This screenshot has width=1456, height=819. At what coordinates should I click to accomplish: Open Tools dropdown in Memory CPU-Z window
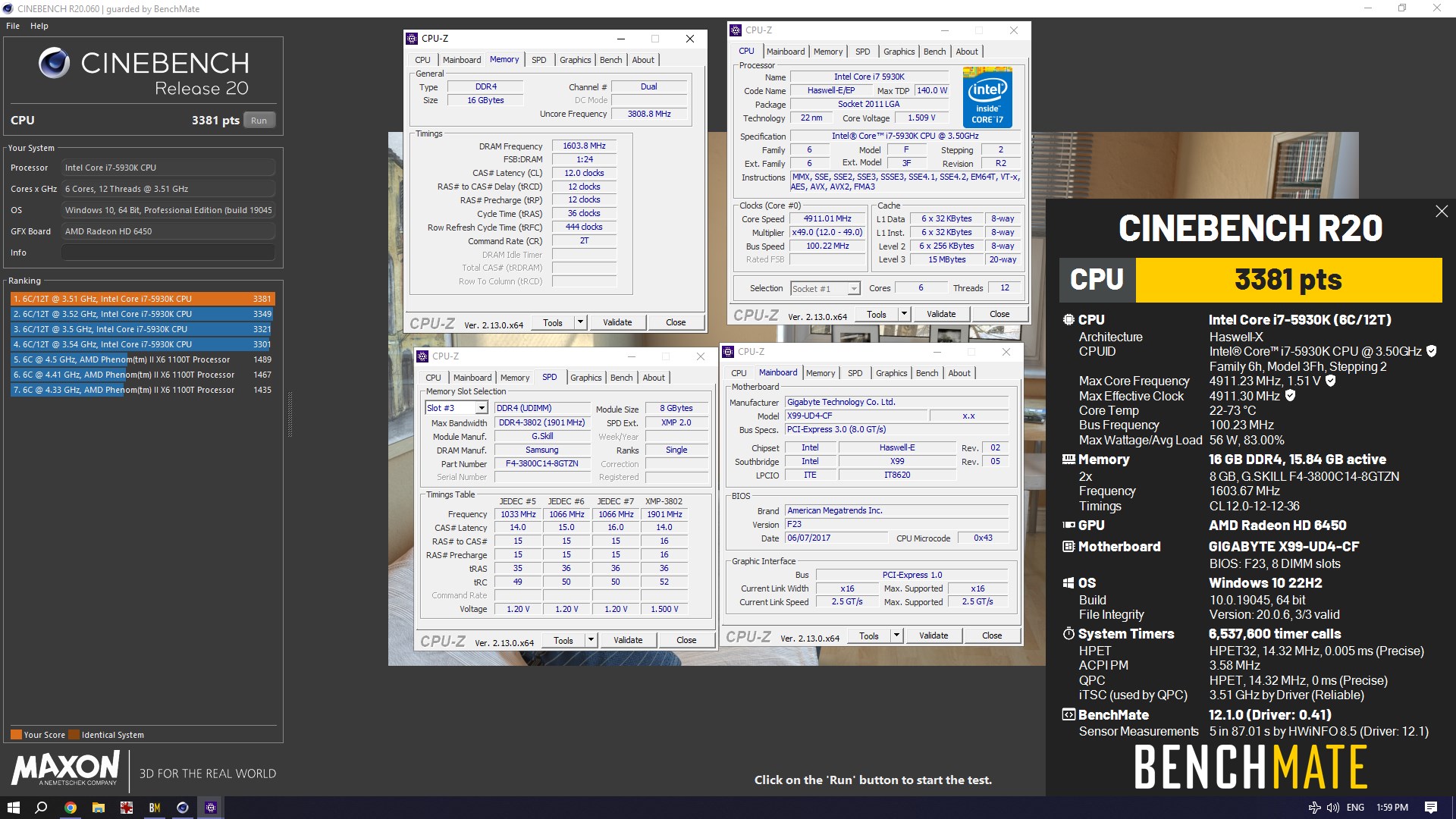click(x=580, y=322)
